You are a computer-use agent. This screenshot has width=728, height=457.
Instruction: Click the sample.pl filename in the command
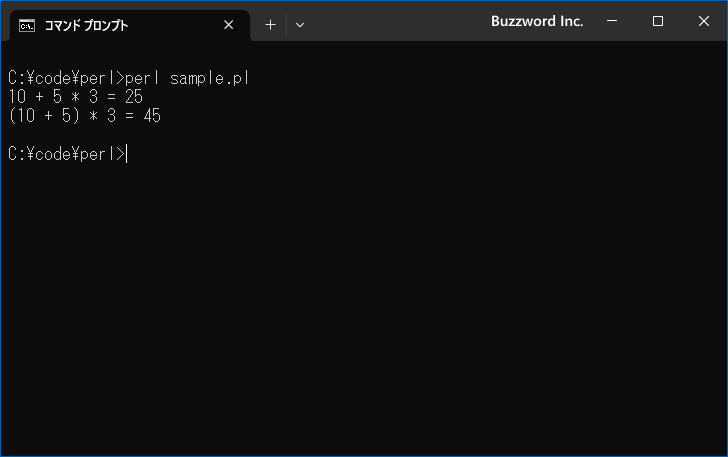coord(209,78)
